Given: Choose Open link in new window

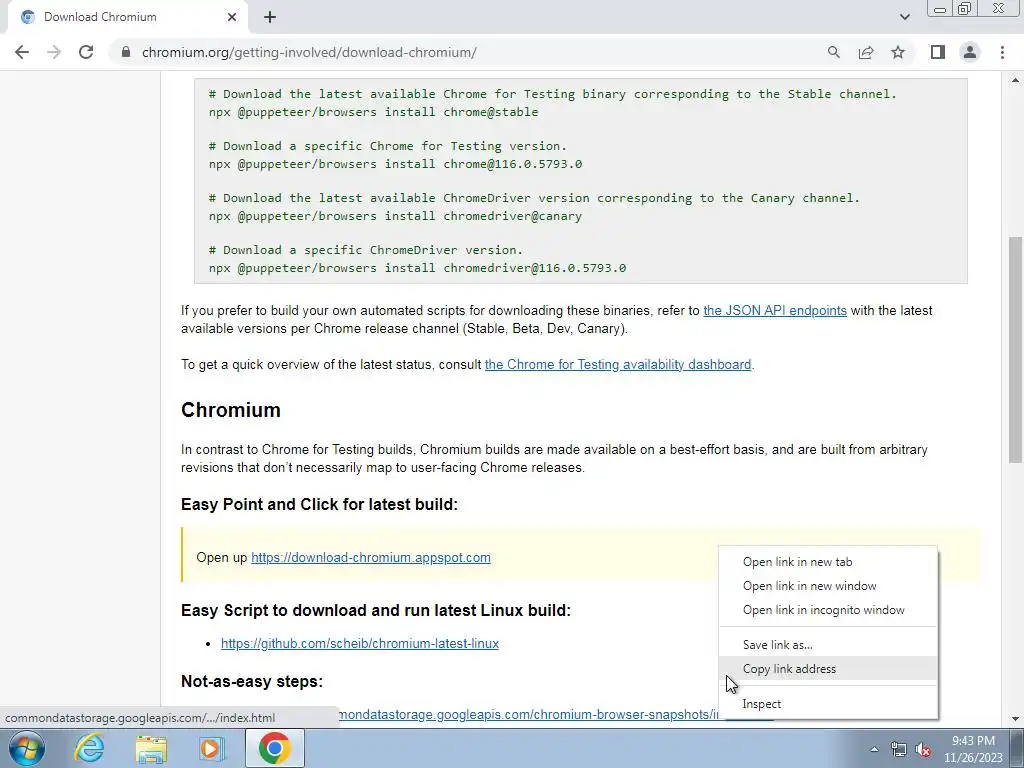Looking at the screenshot, I should (x=828, y=586).
